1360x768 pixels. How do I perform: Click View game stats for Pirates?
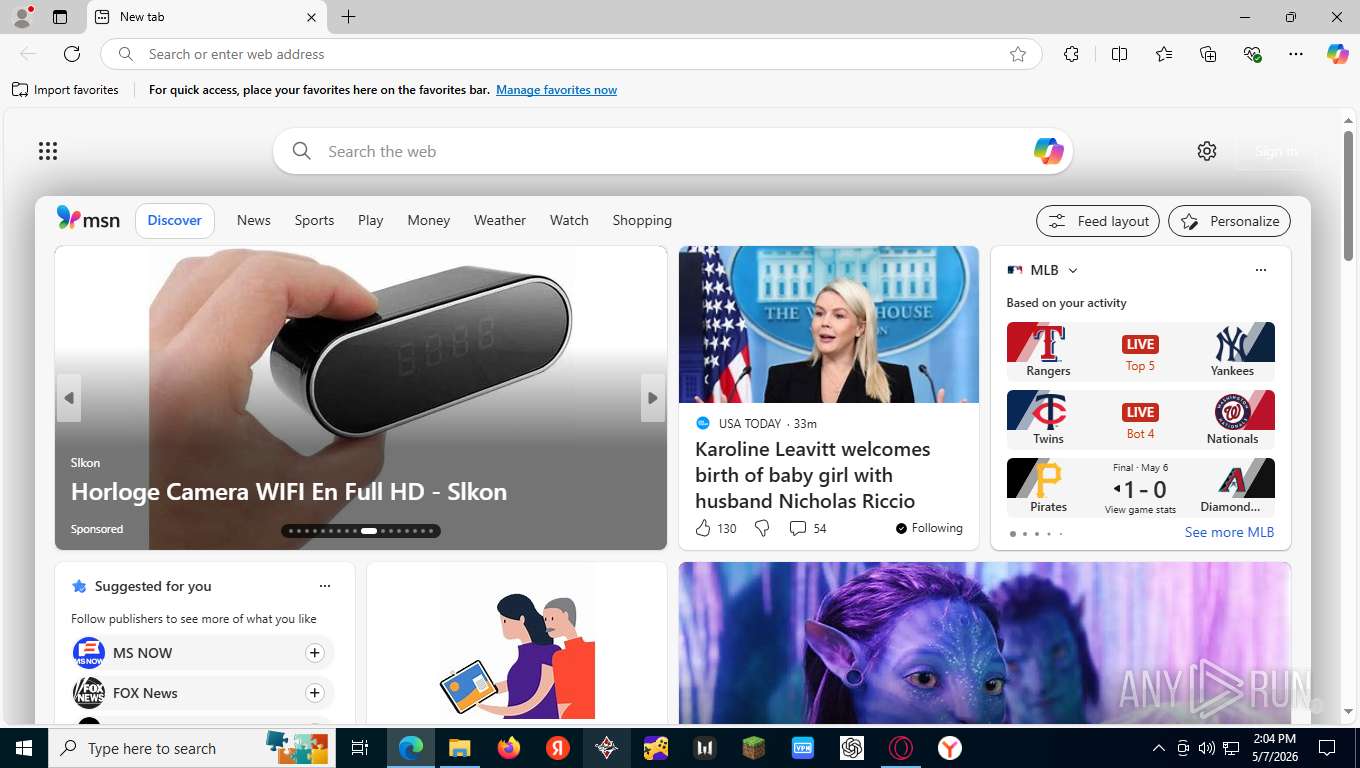pos(1140,510)
